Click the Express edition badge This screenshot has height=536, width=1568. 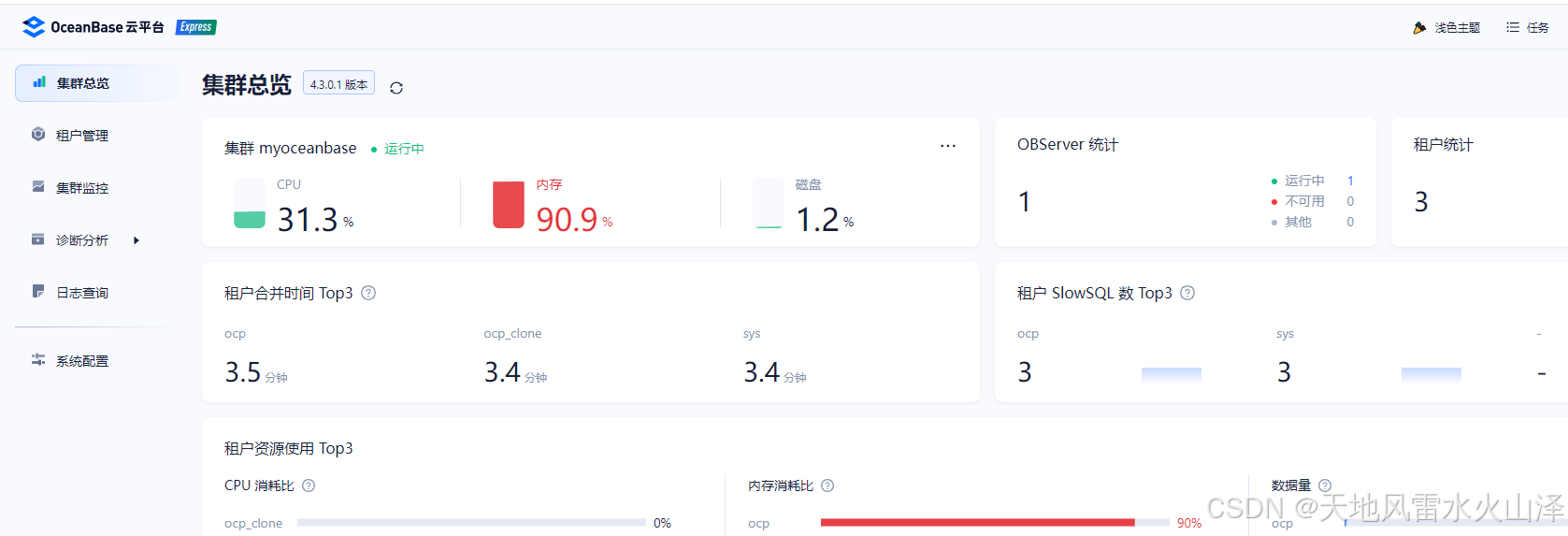coord(196,27)
